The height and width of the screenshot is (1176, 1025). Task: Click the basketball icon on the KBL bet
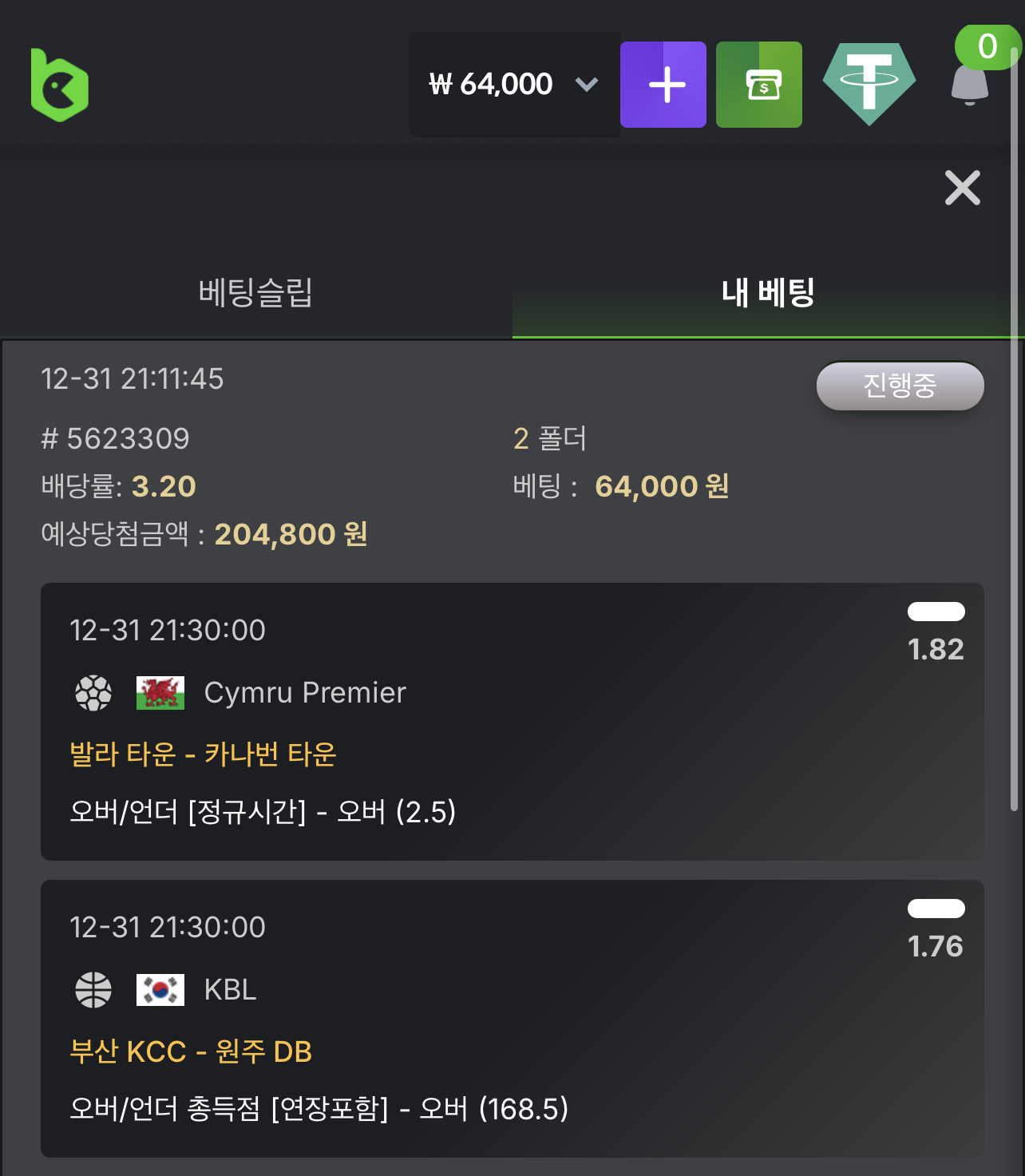[x=93, y=990]
